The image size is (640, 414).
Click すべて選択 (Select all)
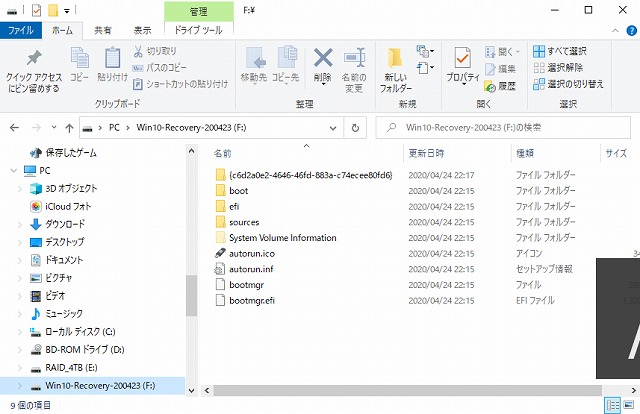560,51
